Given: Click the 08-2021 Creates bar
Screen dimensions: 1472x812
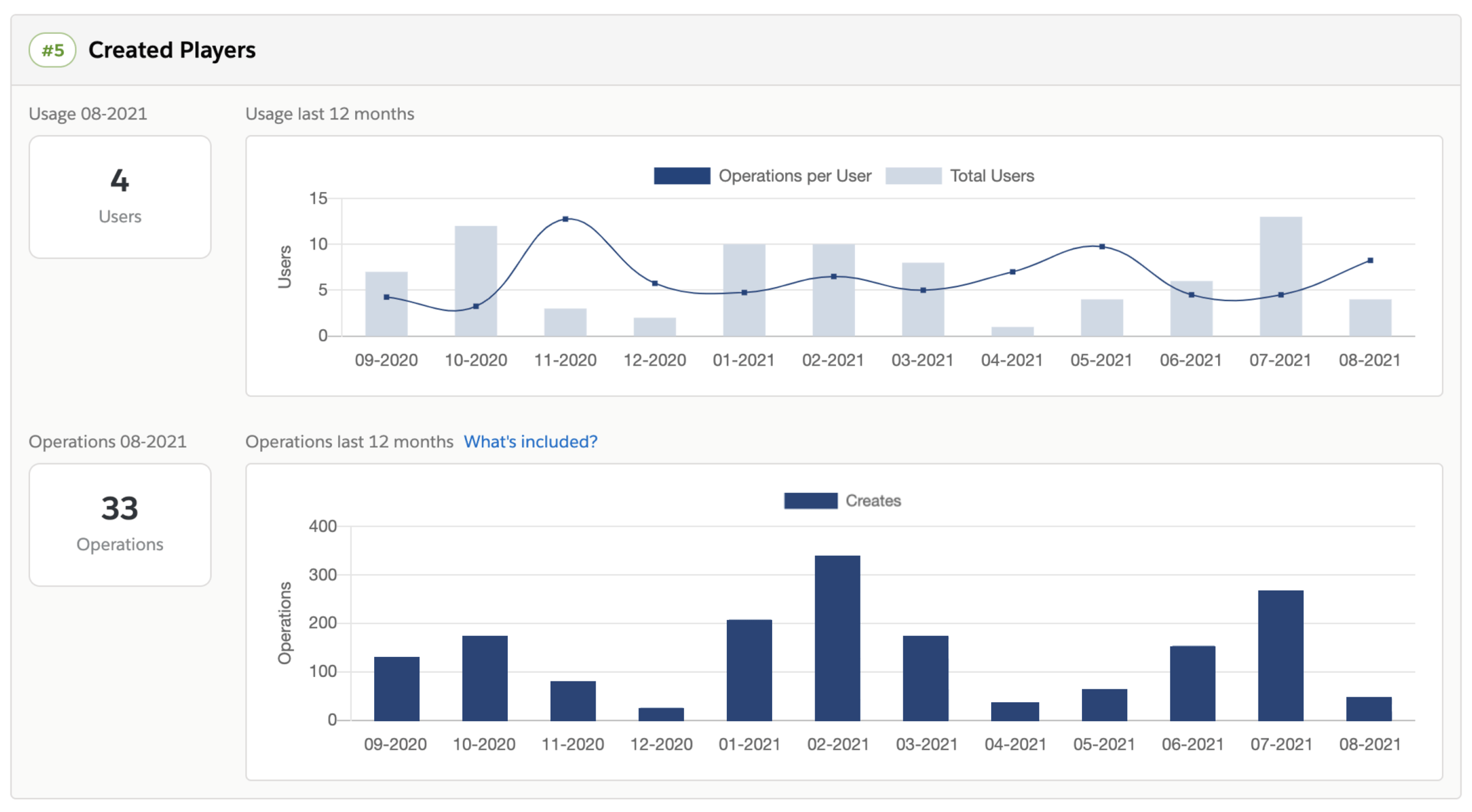Looking at the screenshot, I should click(1369, 709).
